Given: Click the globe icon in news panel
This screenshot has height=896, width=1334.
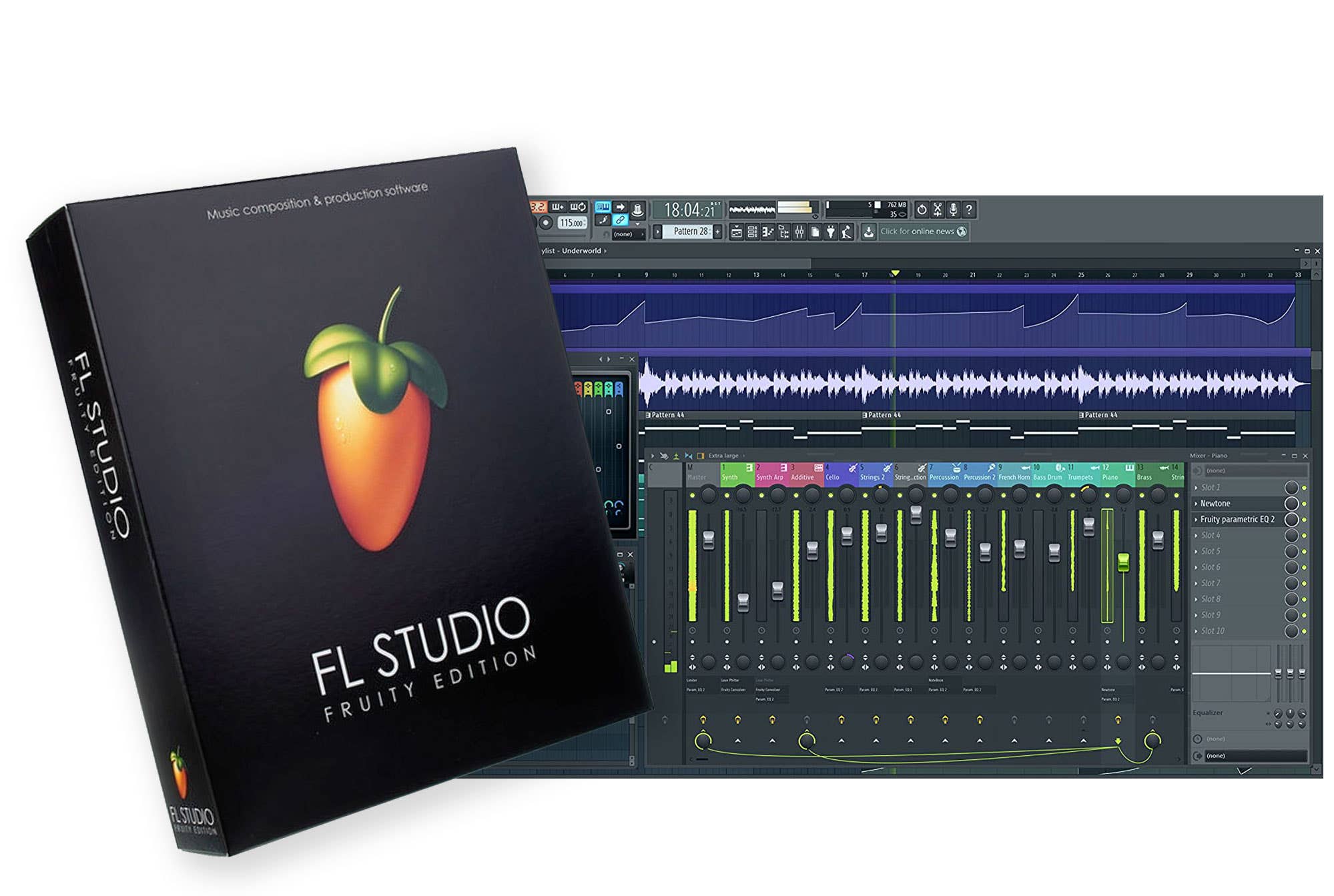Looking at the screenshot, I should click(962, 231).
